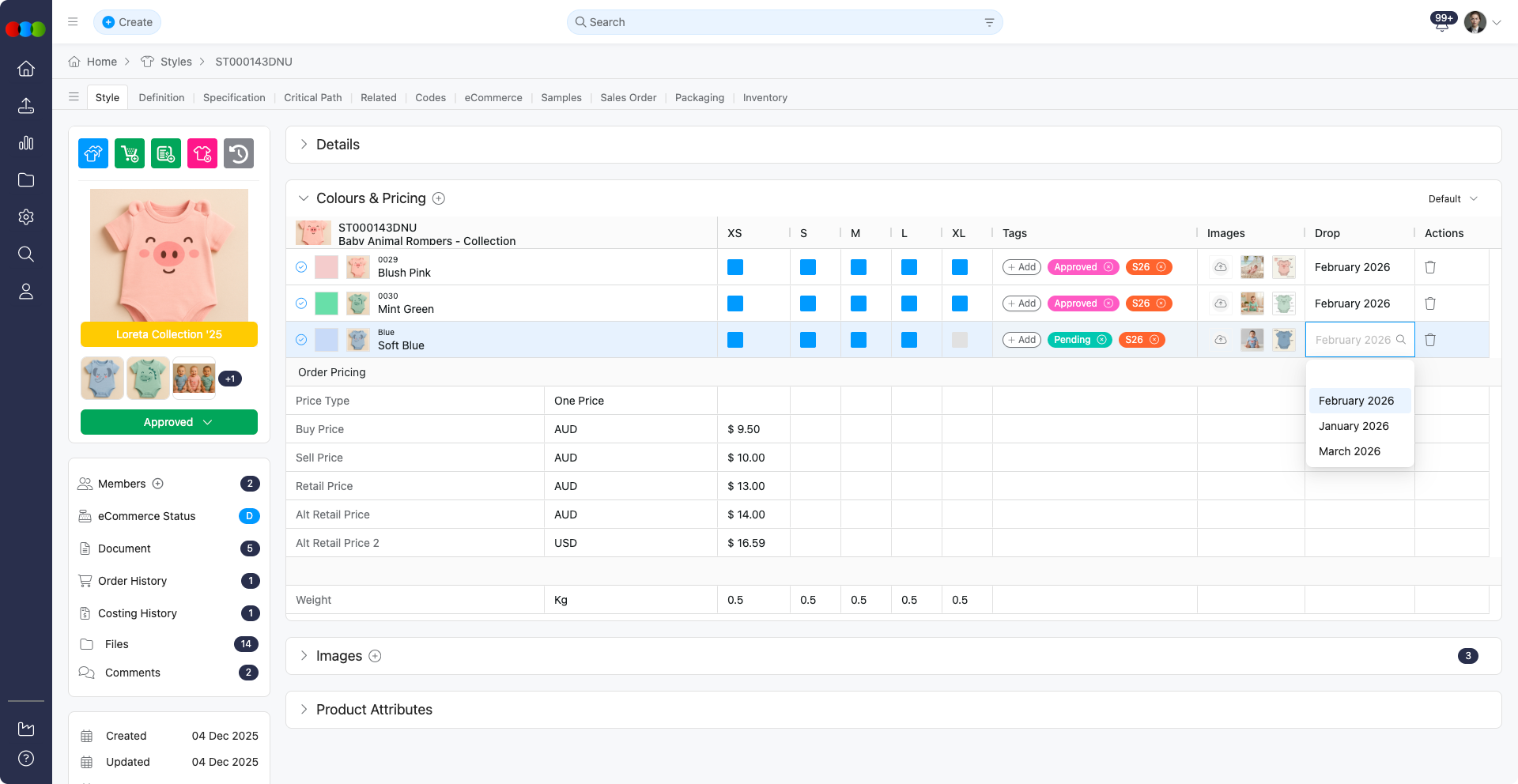
Task: Toggle the checkmark selector on Mint Green row
Action: pyautogui.click(x=301, y=303)
